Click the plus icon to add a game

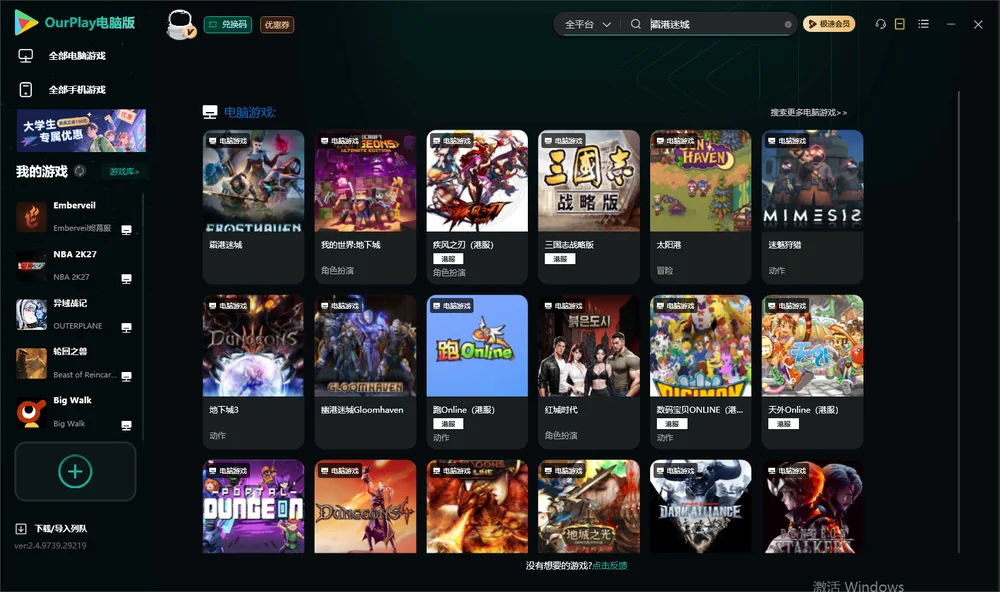pyautogui.click(x=75, y=471)
